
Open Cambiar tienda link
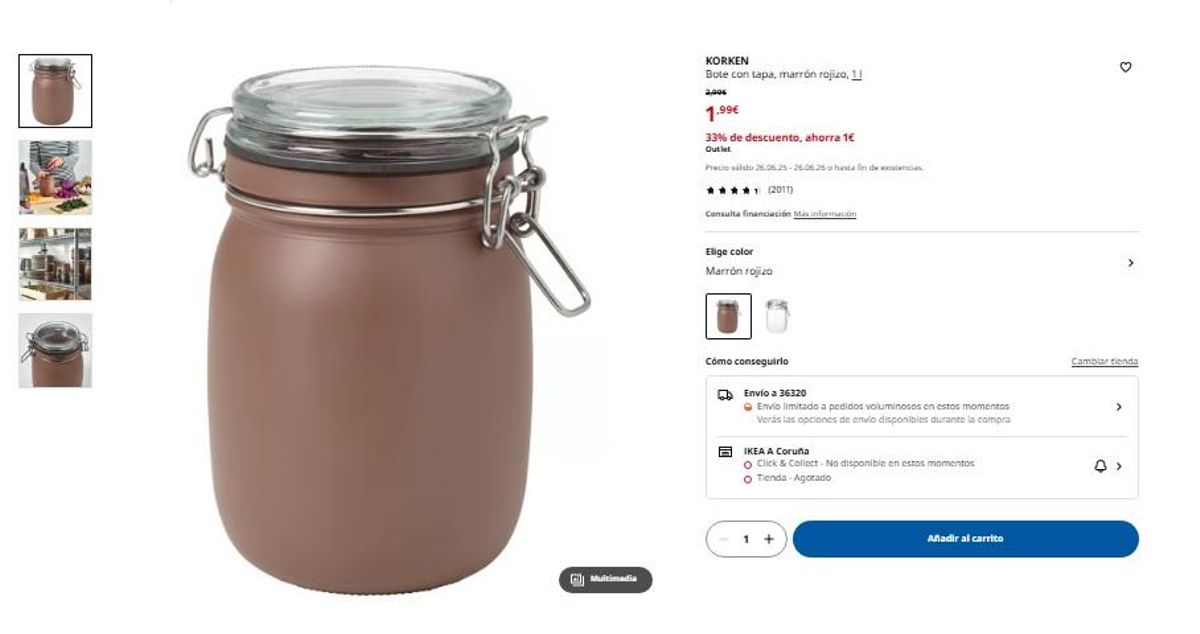pos(1104,361)
